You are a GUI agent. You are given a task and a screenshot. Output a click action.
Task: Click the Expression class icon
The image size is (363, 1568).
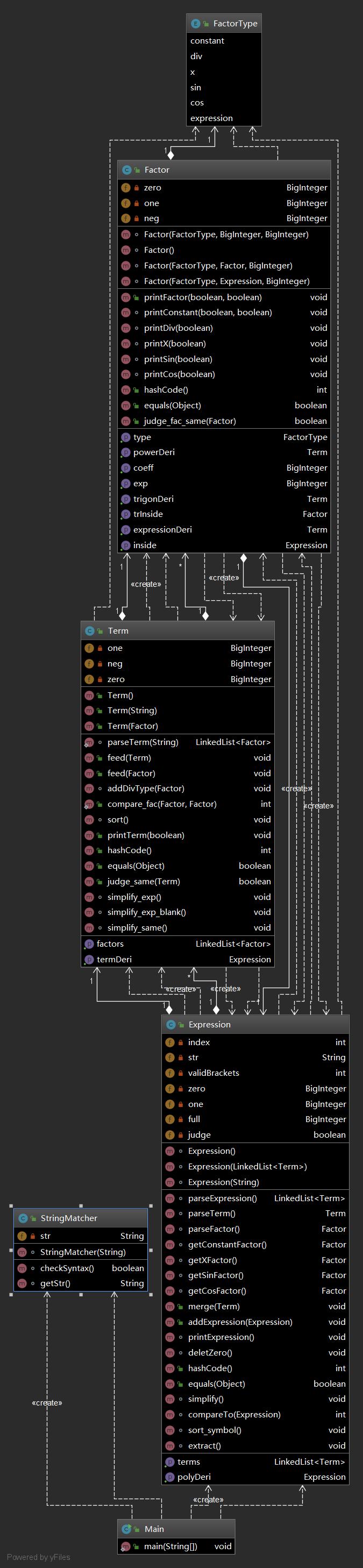click(x=170, y=1024)
